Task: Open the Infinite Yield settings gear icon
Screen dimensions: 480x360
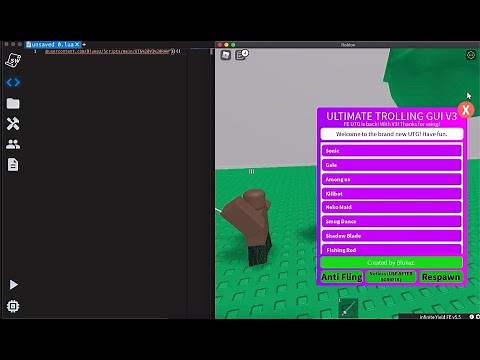Action: click(x=478, y=317)
